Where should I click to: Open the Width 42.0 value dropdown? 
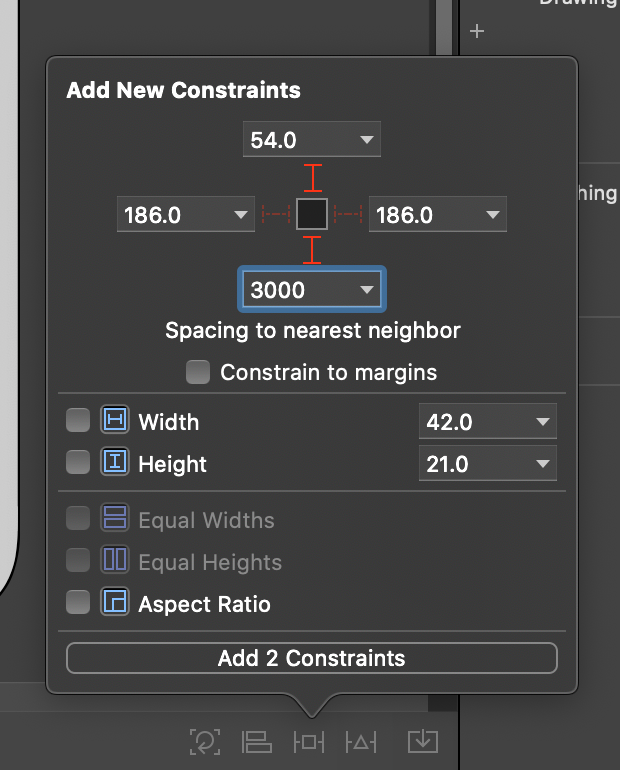point(542,422)
